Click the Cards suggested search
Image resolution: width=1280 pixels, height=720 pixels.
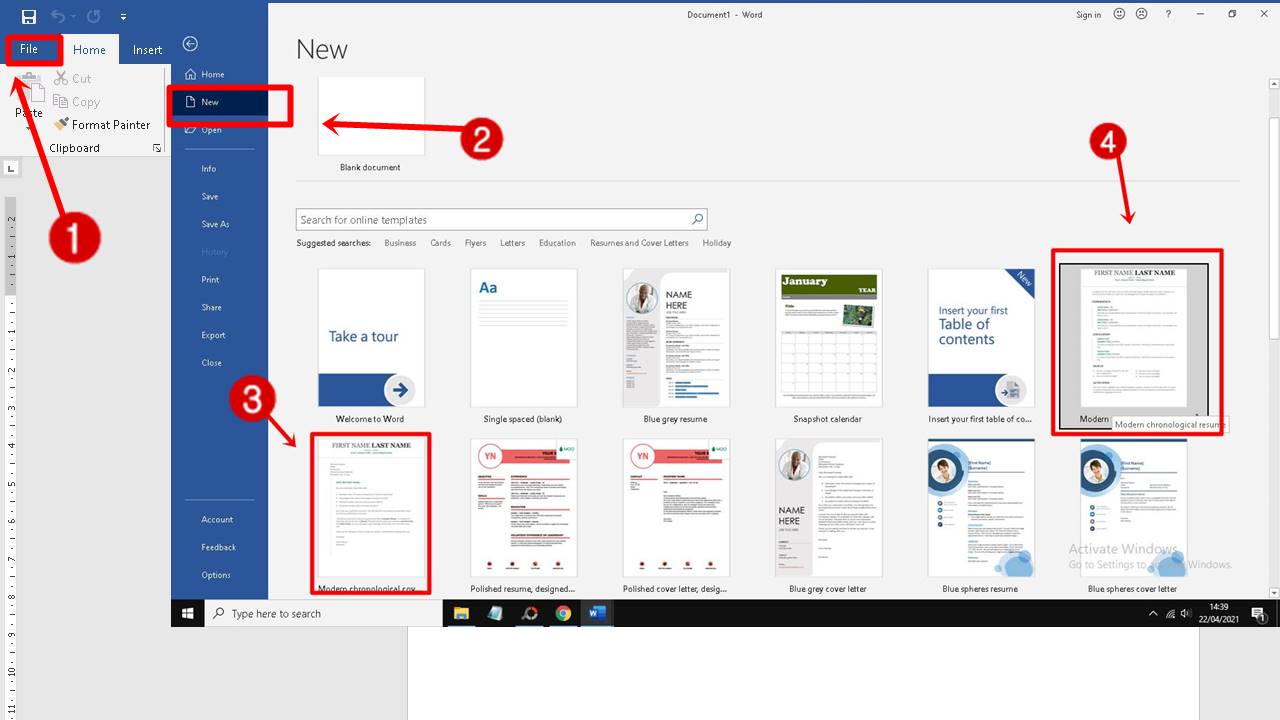pos(440,243)
